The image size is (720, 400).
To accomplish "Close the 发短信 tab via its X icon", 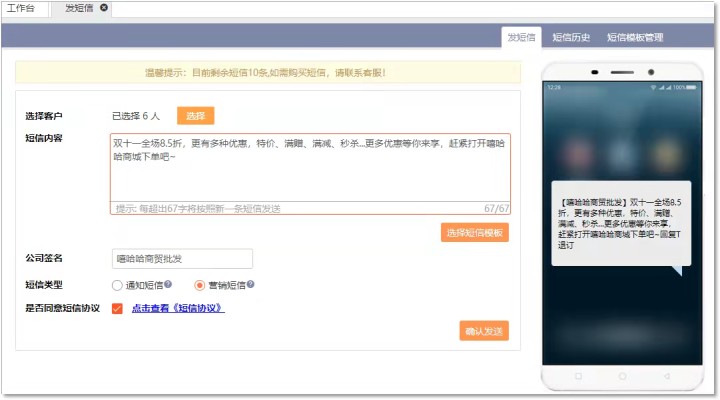I will (104, 8).
